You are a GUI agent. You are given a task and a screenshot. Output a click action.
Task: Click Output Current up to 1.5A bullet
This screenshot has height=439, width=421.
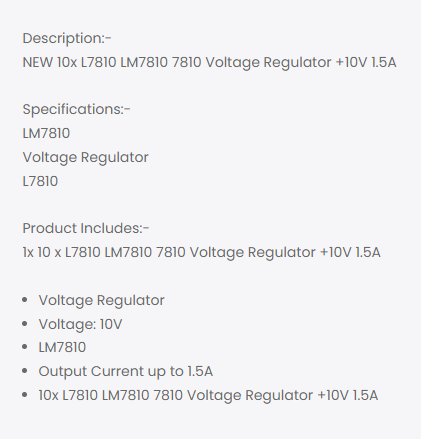coord(126,371)
